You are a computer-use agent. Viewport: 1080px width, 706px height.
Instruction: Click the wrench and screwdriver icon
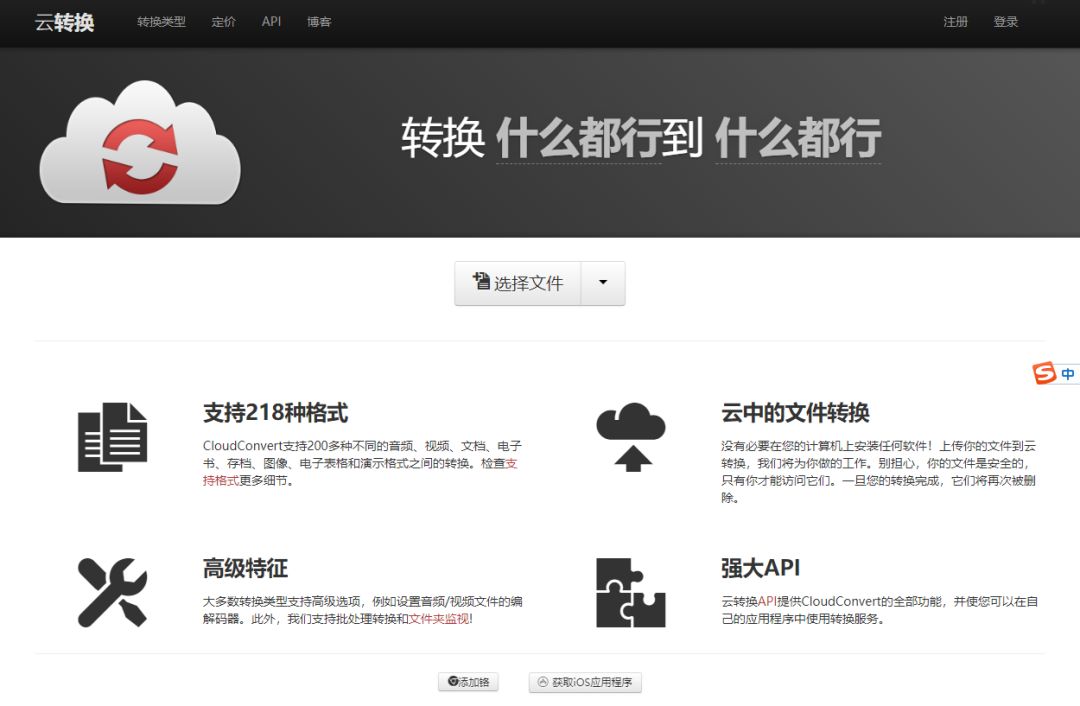(x=112, y=592)
